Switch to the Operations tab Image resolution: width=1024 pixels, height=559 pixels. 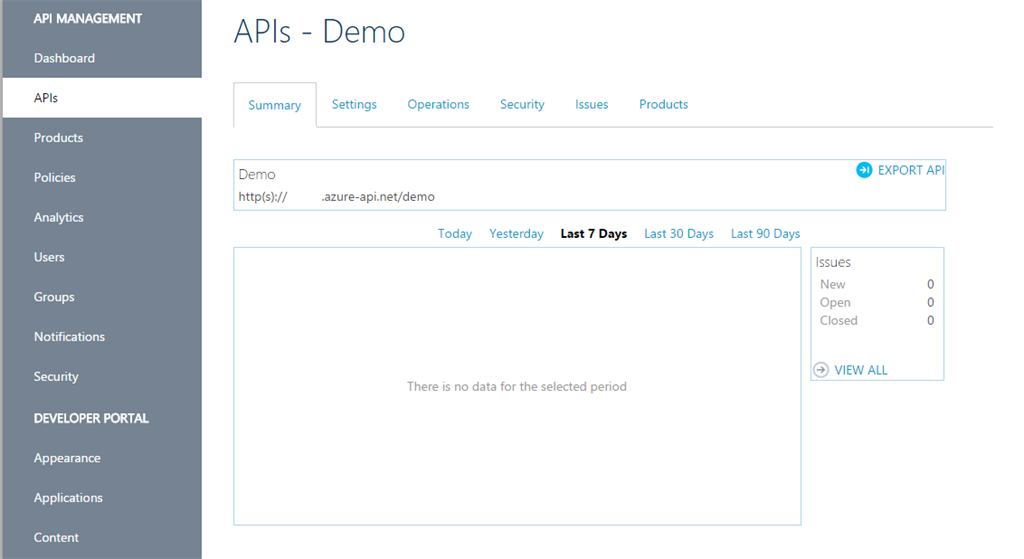click(x=438, y=104)
